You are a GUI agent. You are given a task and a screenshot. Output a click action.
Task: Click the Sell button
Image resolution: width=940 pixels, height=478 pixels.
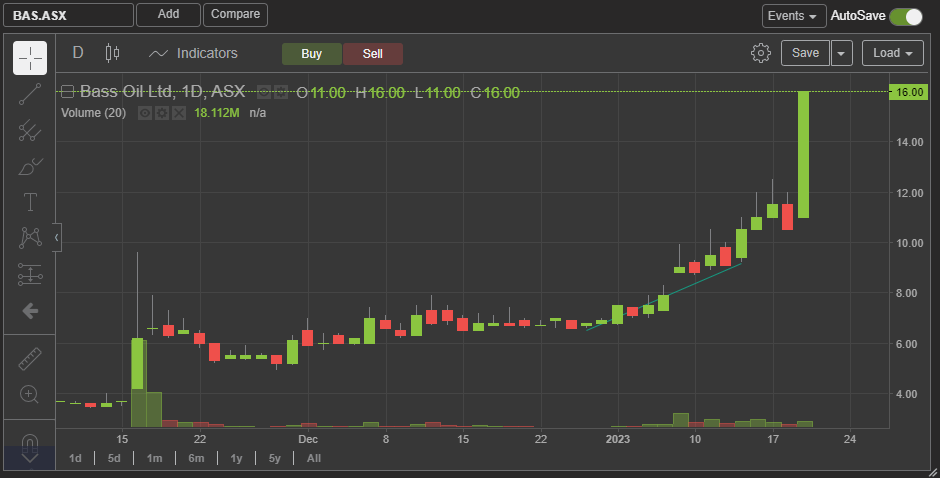(x=373, y=53)
